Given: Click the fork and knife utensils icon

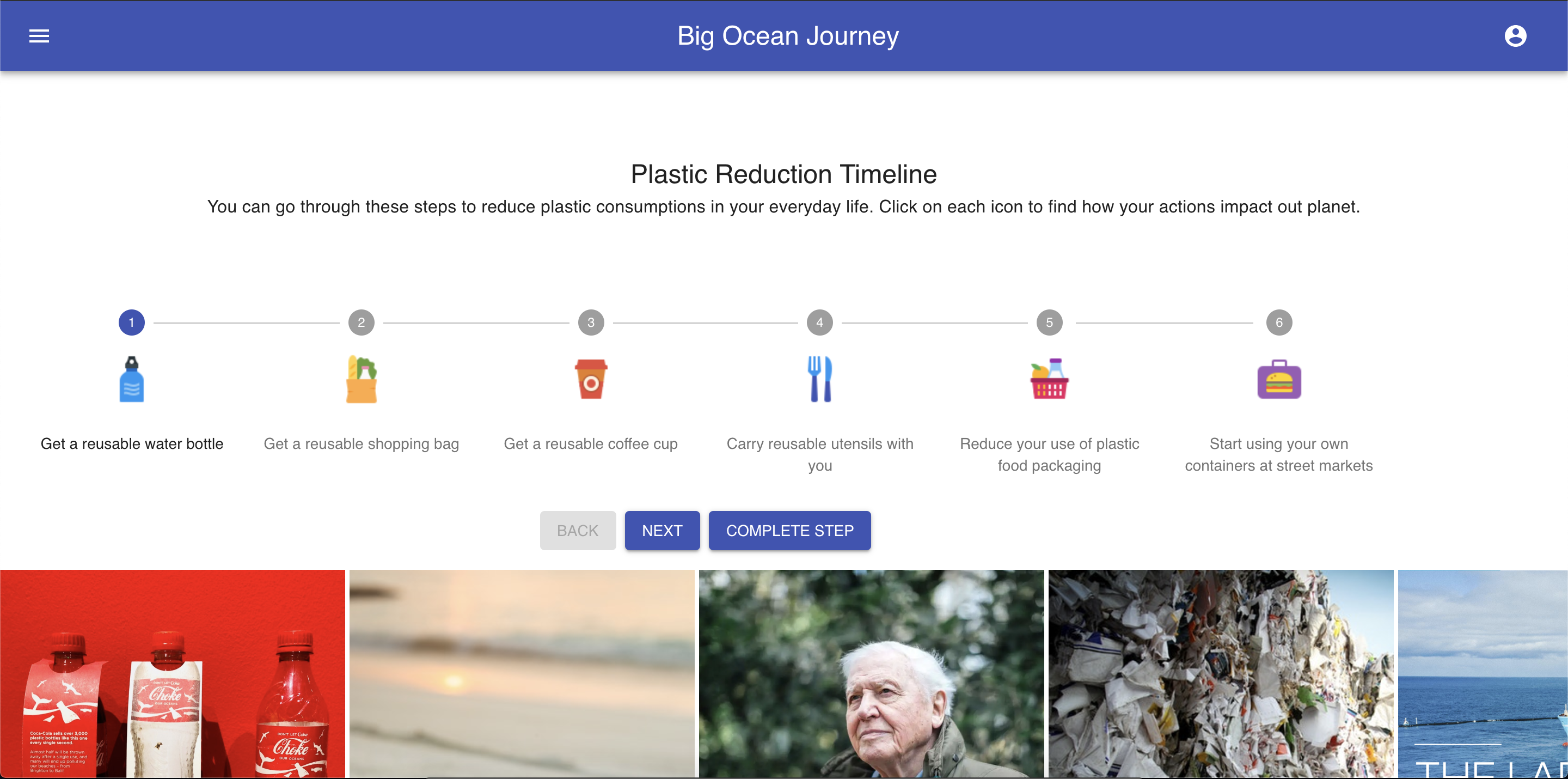Looking at the screenshot, I should click(x=819, y=379).
